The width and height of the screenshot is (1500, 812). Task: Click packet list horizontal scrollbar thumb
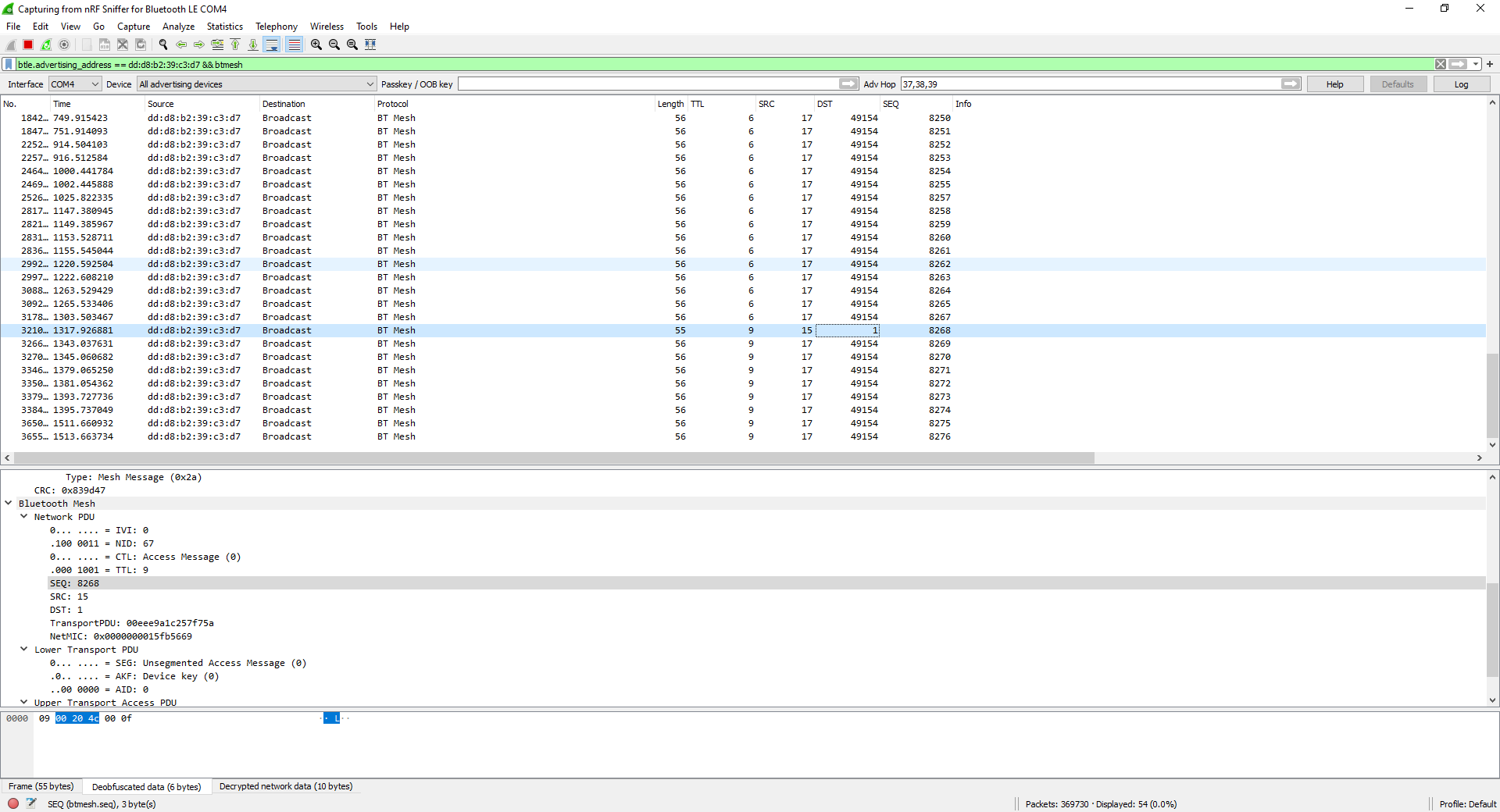click(553, 458)
